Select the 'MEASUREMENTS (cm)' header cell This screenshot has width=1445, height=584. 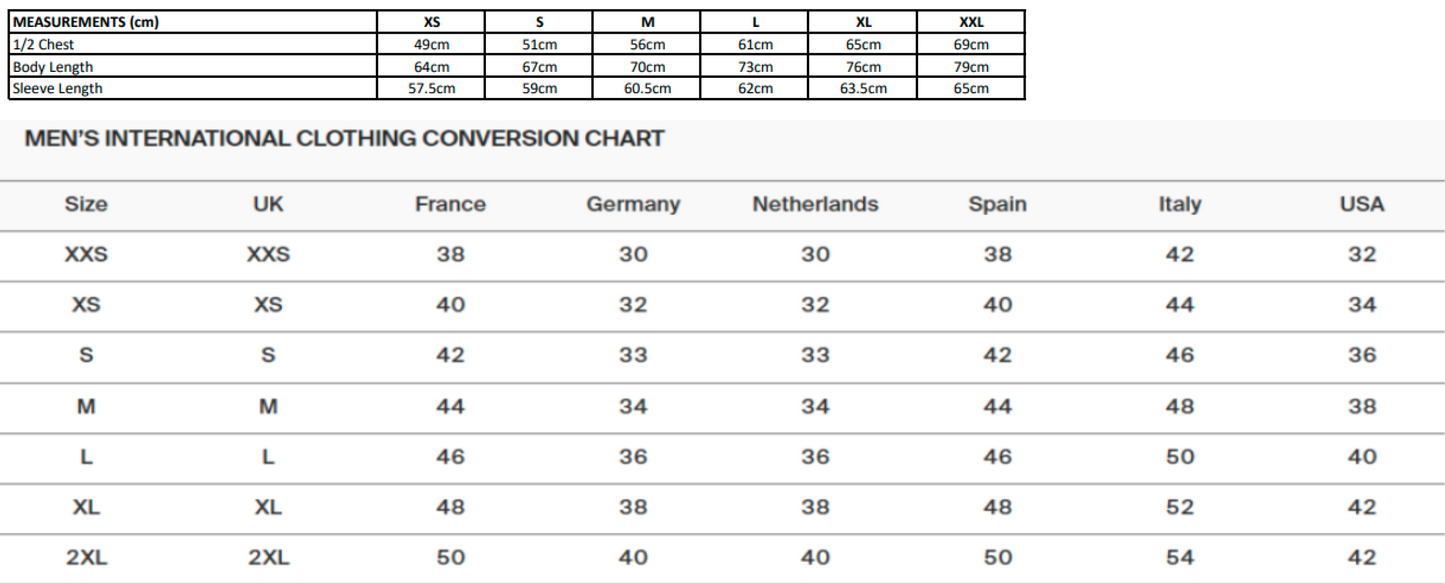tap(86, 22)
